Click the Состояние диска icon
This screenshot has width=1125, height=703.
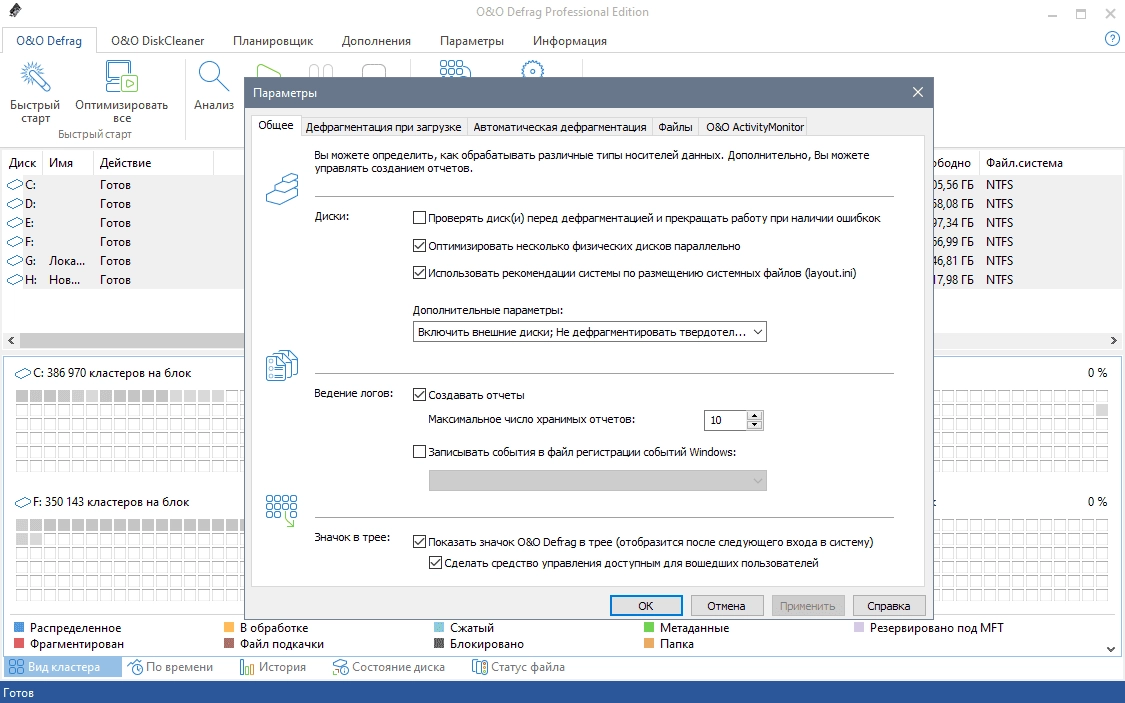340,667
